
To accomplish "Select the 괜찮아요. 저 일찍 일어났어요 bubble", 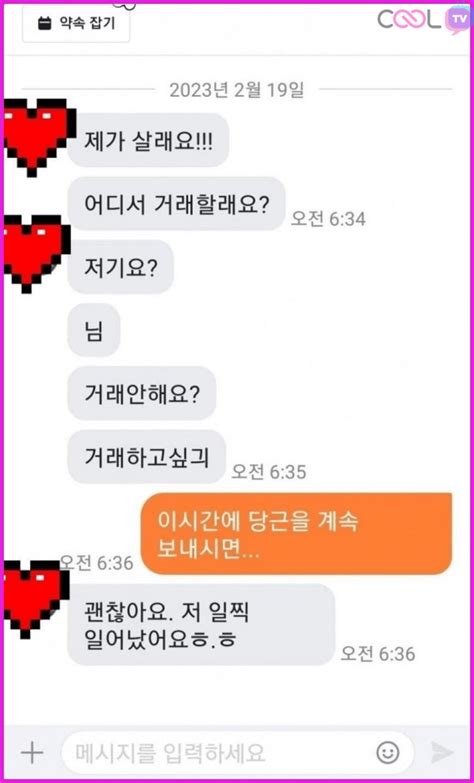I will click(x=201, y=625).
